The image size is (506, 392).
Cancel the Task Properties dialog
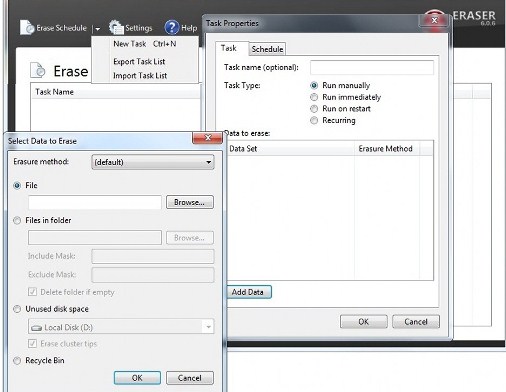[x=416, y=322]
